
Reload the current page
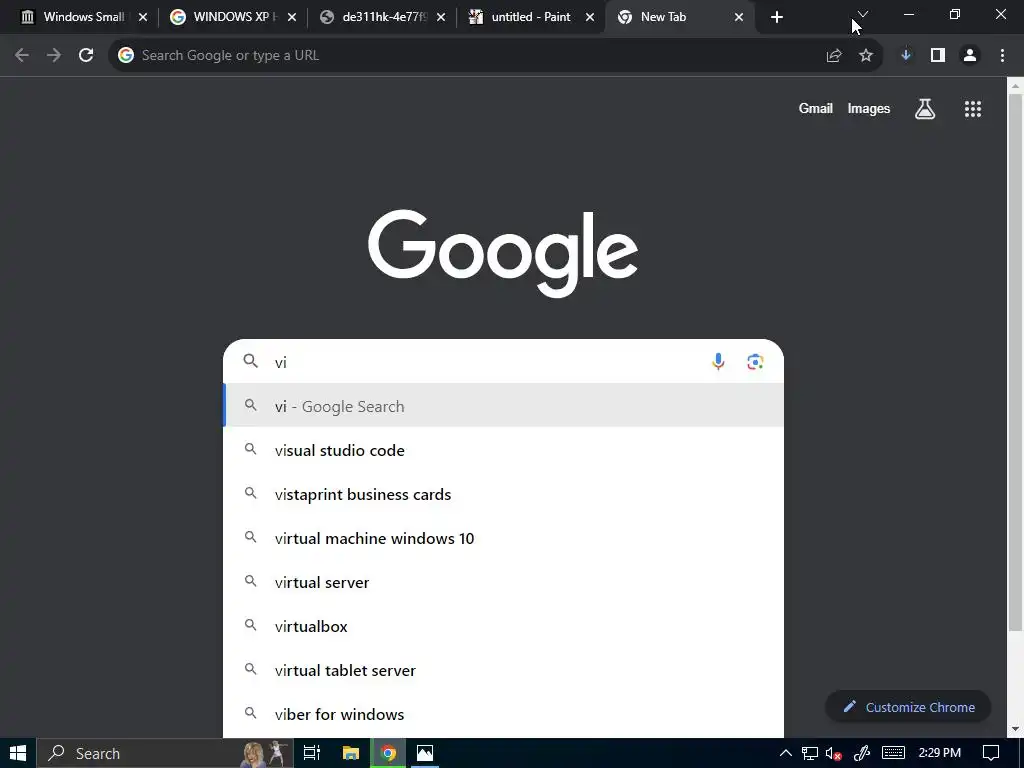click(86, 56)
